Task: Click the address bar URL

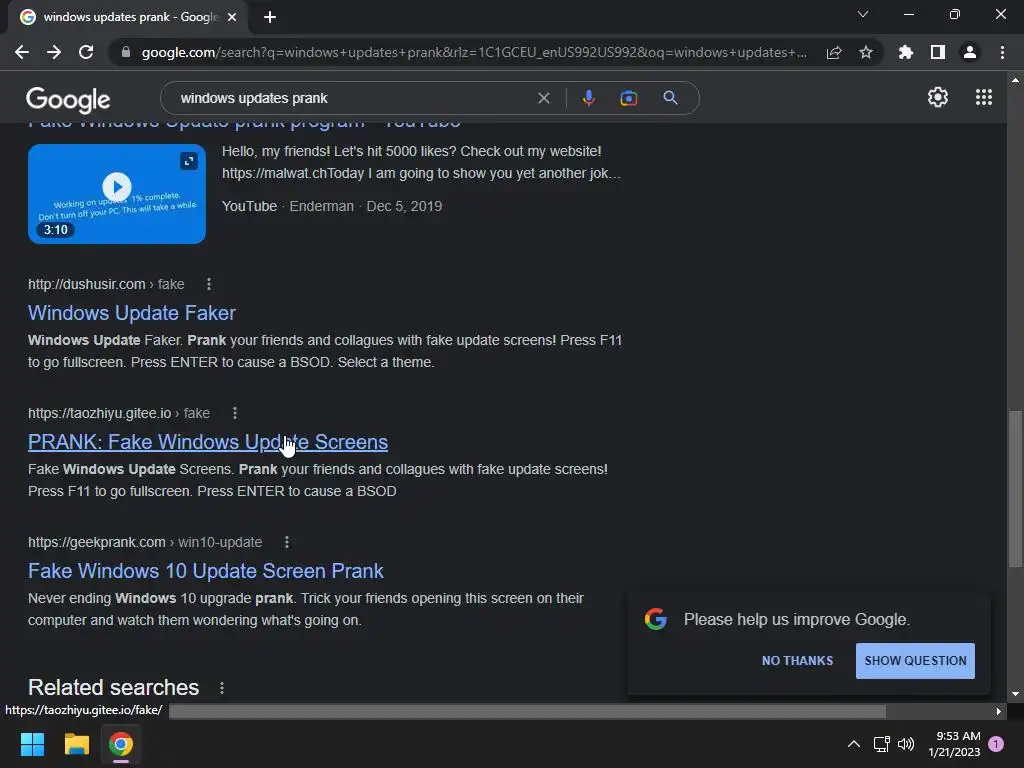Action: [x=474, y=52]
